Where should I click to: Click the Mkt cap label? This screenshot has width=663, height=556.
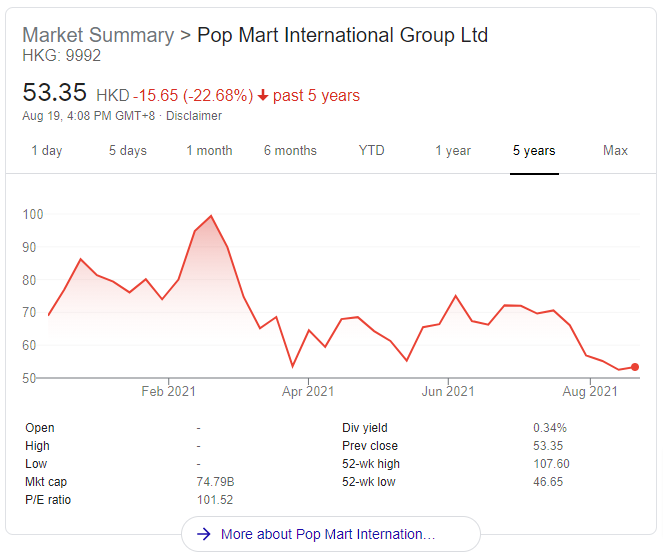point(46,482)
